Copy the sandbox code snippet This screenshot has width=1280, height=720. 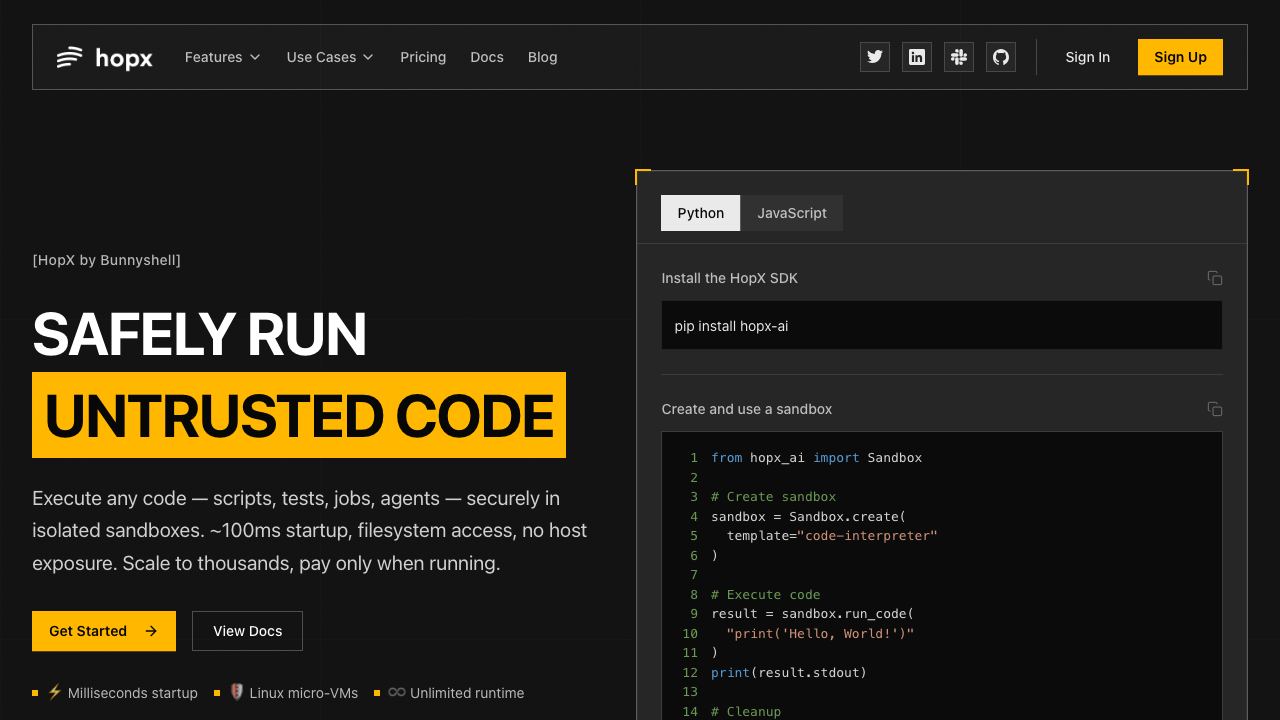[x=1215, y=409]
